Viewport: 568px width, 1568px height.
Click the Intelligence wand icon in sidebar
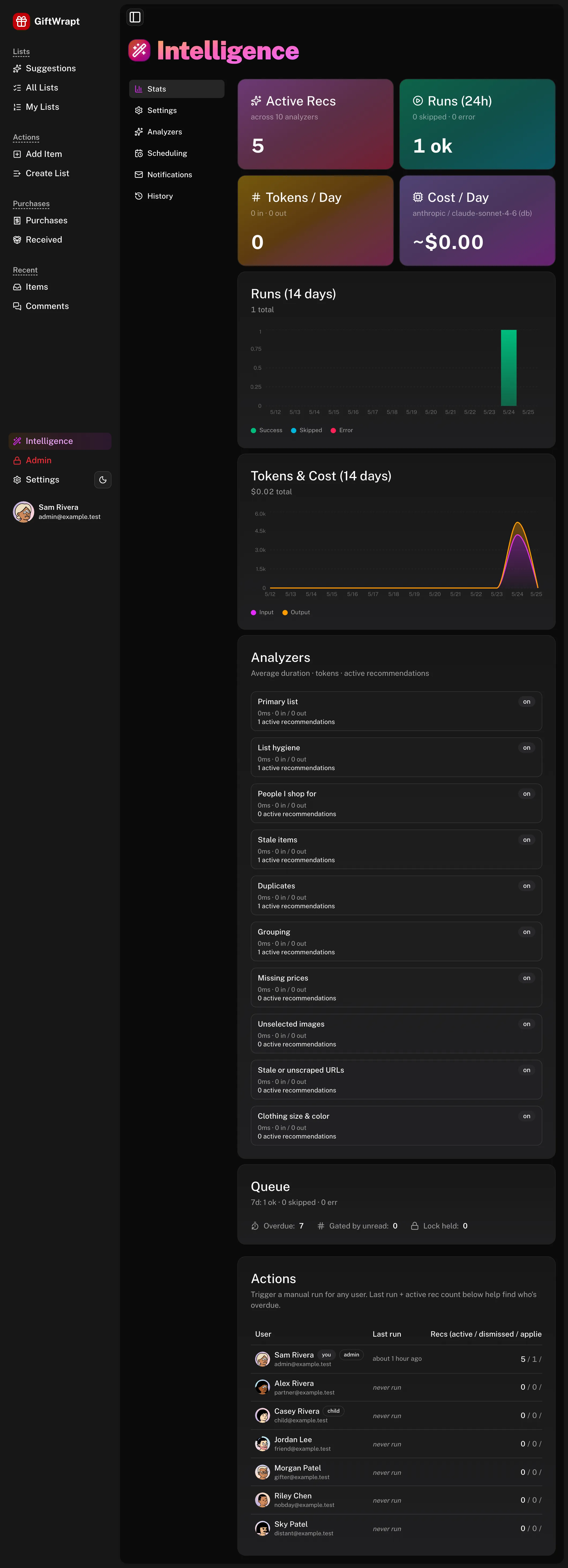click(x=17, y=441)
